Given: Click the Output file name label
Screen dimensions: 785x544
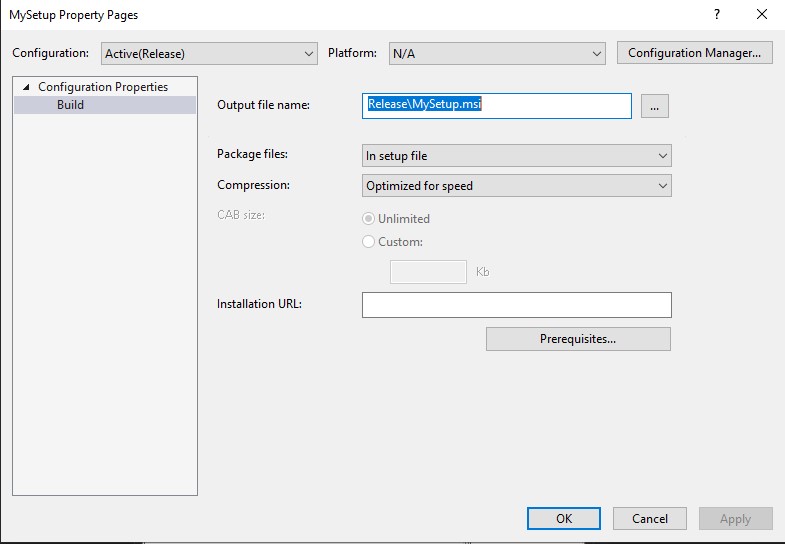Looking at the screenshot, I should 263,105.
